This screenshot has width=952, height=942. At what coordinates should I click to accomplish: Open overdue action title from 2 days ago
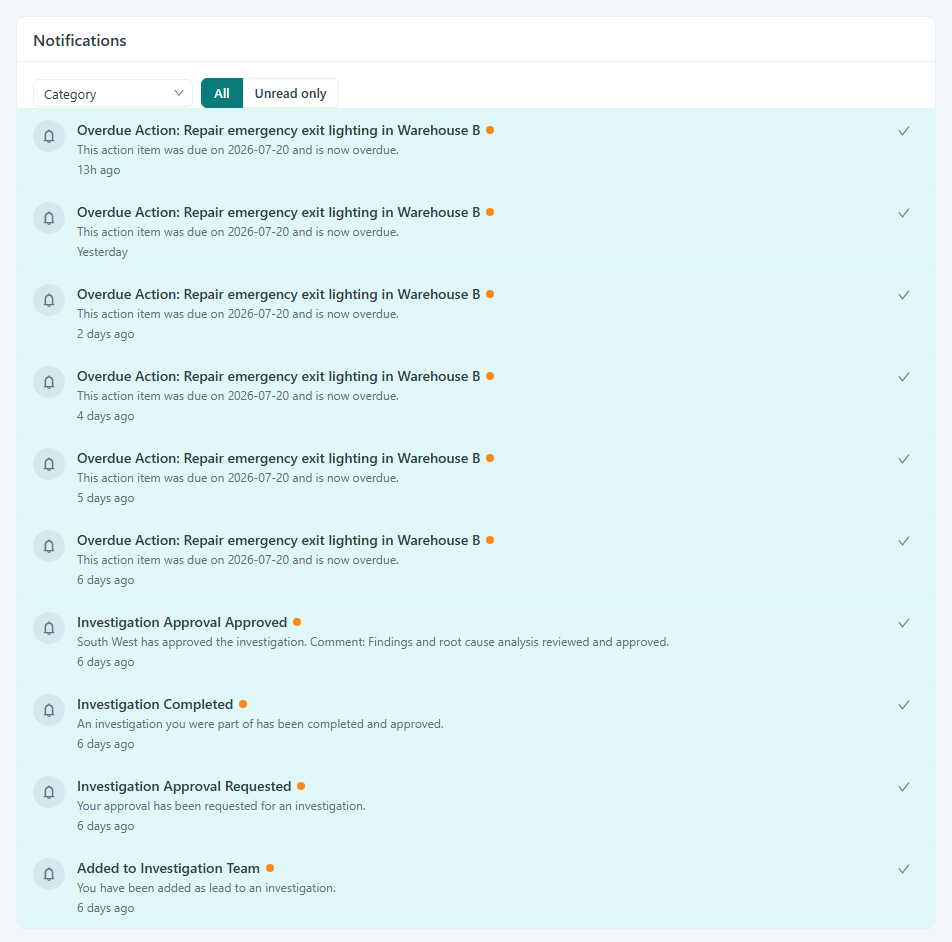278,294
